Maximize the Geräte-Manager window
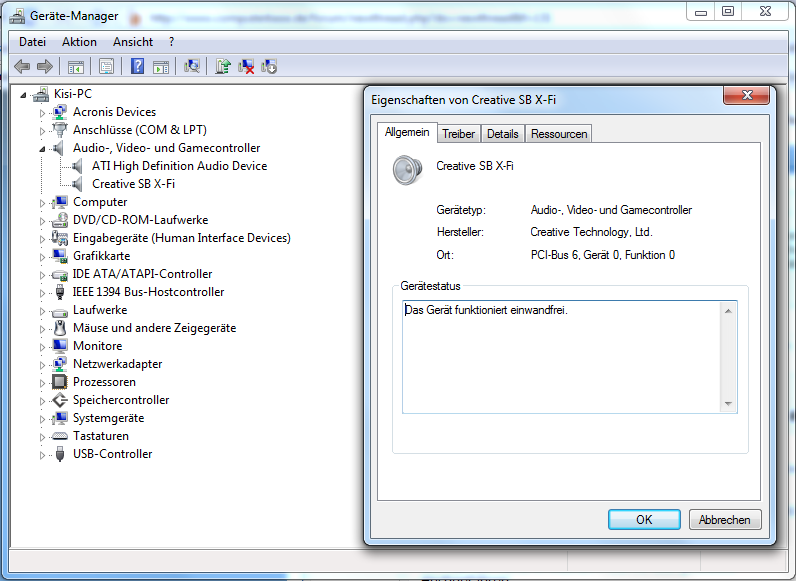Viewport: 796px width, 581px height. pyautogui.click(x=727, y=11)
